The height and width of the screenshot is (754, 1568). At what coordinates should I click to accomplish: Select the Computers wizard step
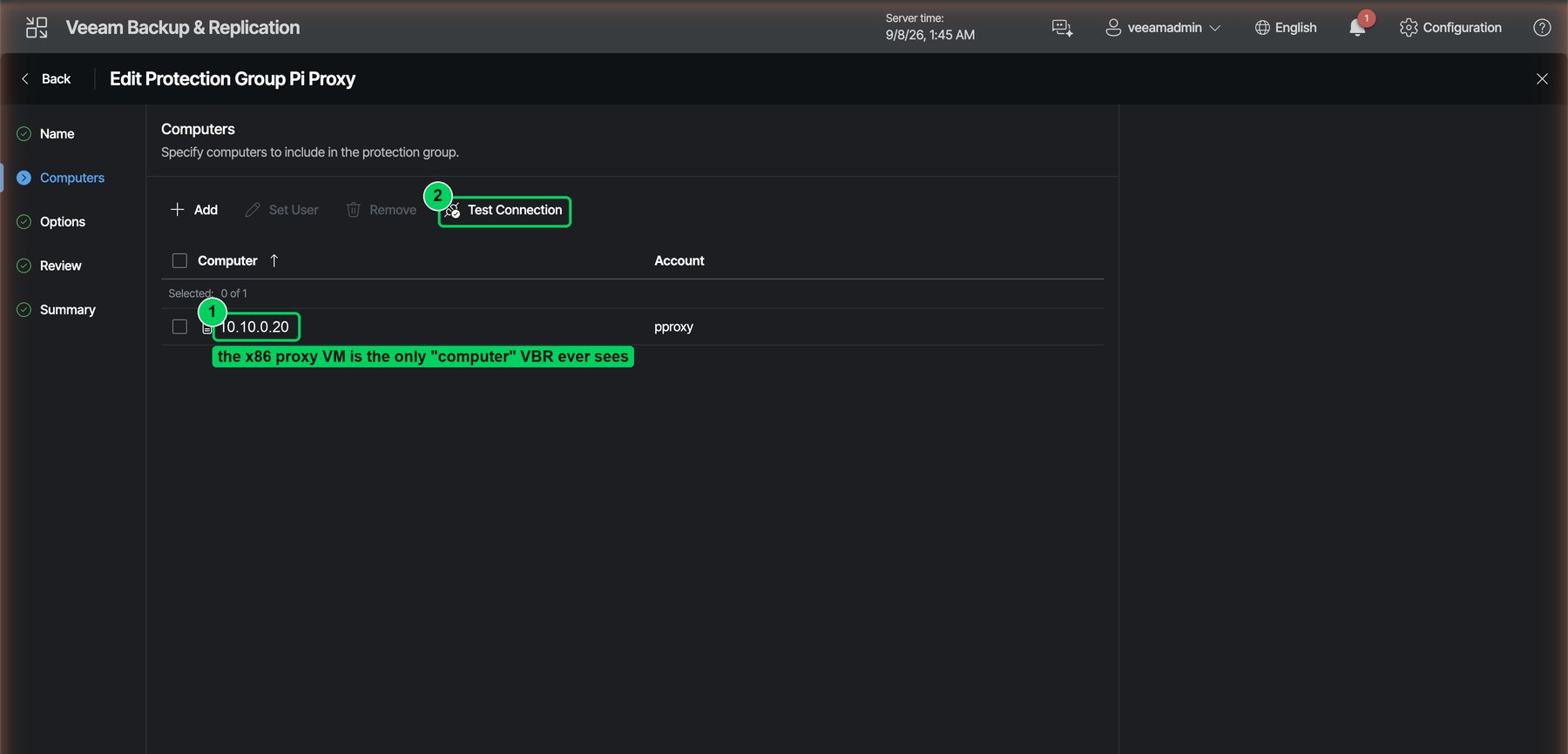72,178
